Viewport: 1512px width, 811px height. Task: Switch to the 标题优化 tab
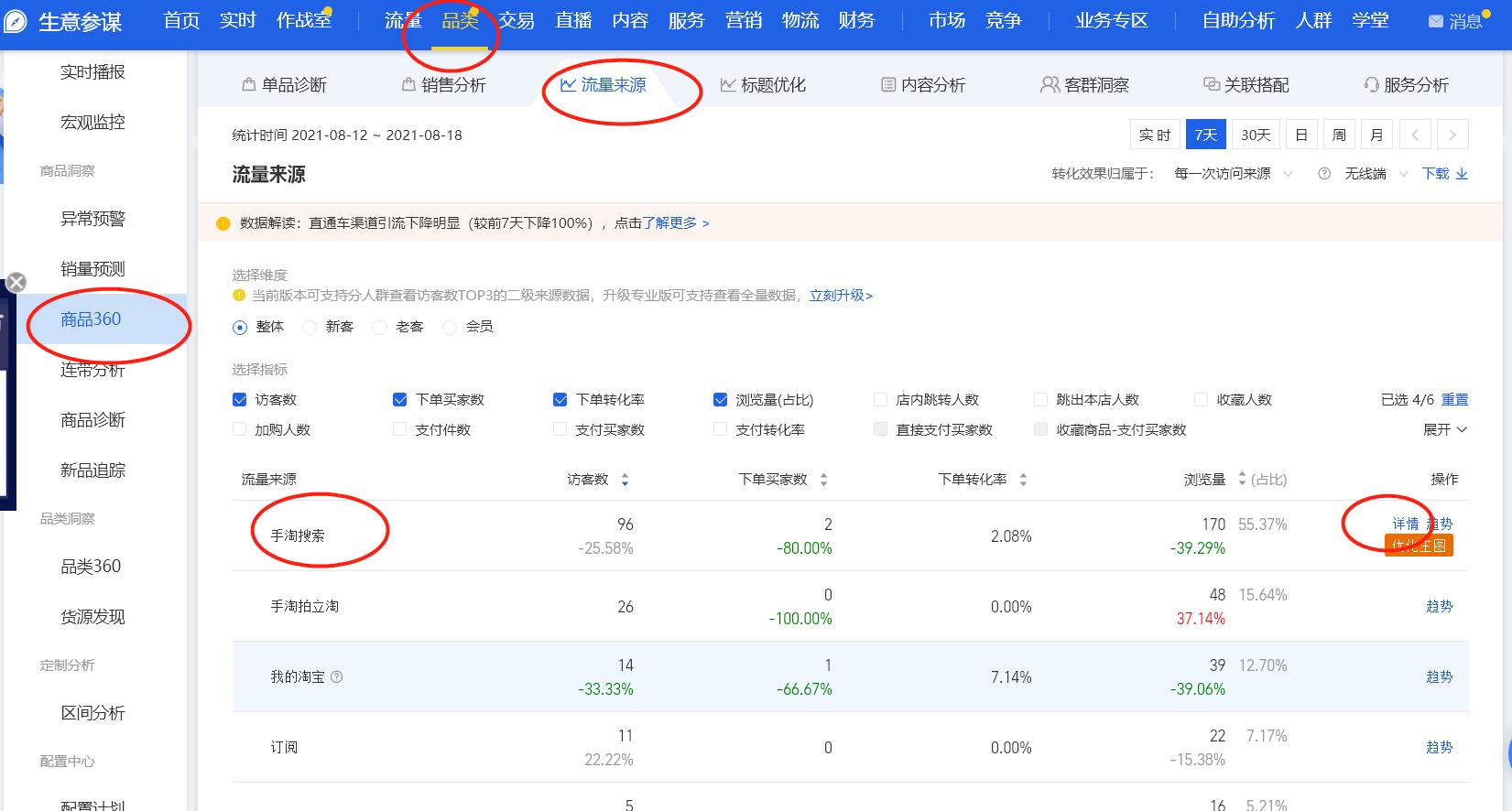(x=764, y=85)
